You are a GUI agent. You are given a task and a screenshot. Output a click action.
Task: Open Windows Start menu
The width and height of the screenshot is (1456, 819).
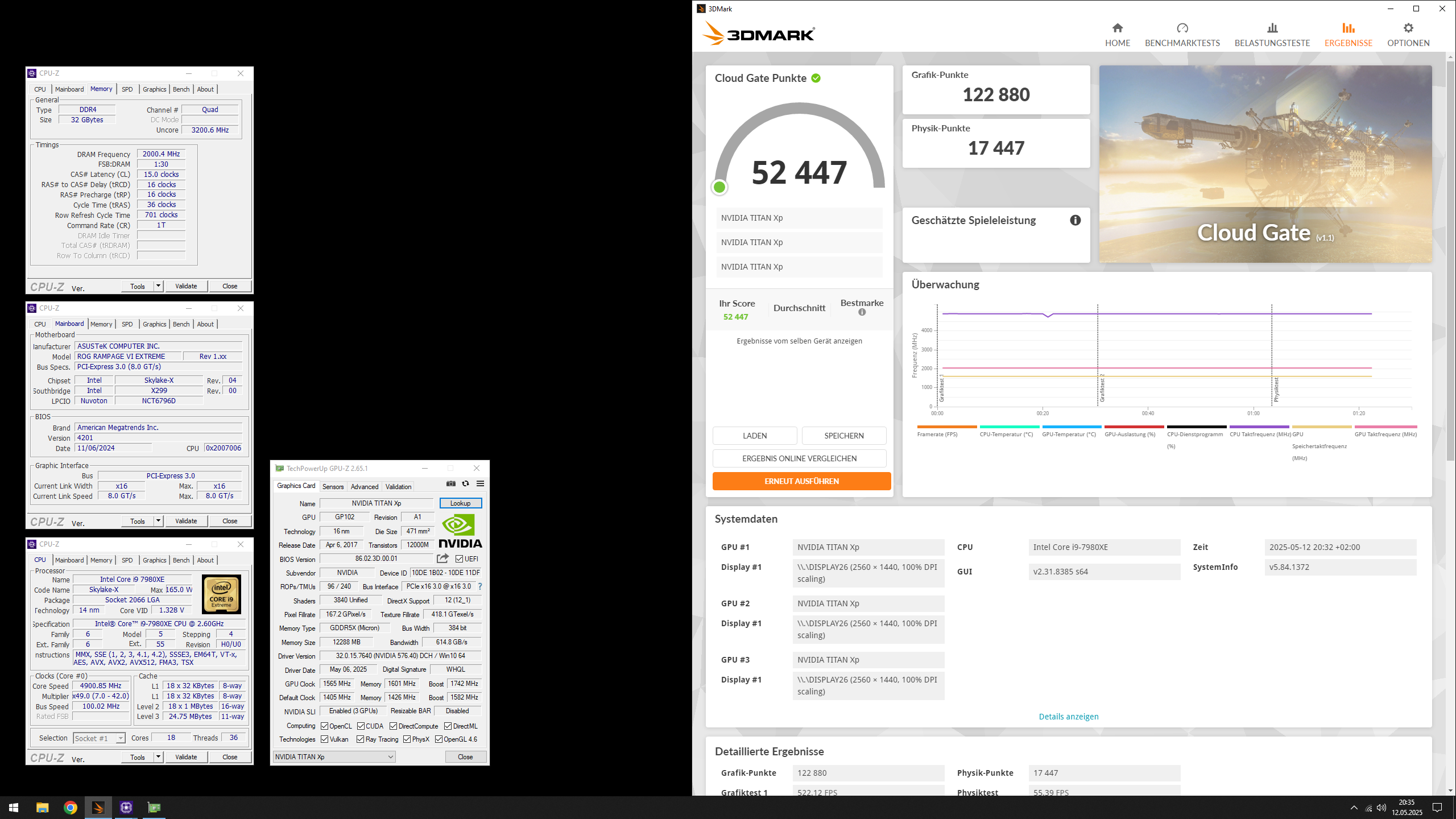click(x=14, y=808)
